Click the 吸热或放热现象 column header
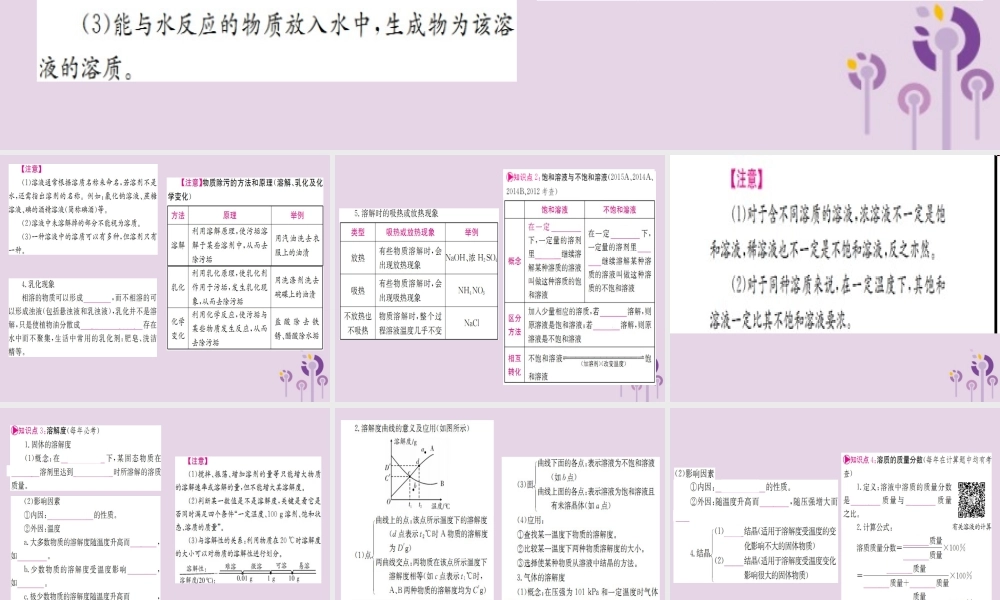The image size is (1000, 600). pyautogui.click(x=410, y=233)
